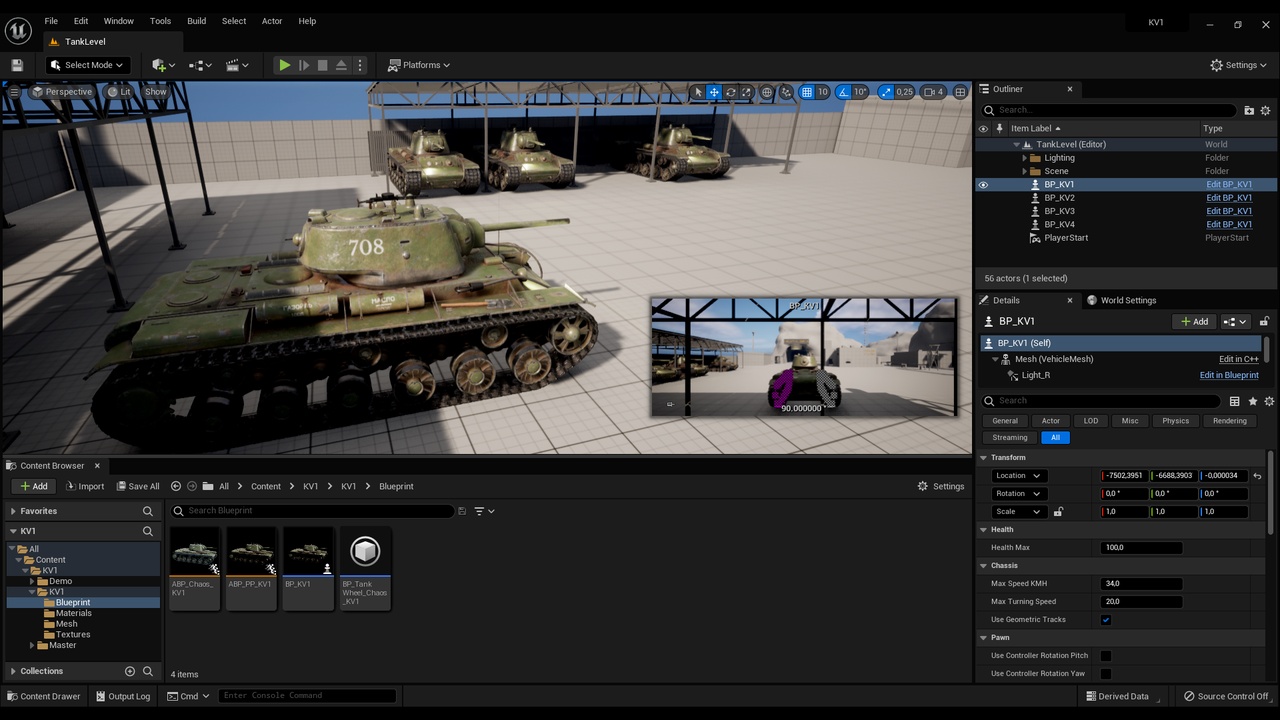1280x720 pixels.
Task: Open the Platforms dropdown
Action: coord(419,65)
